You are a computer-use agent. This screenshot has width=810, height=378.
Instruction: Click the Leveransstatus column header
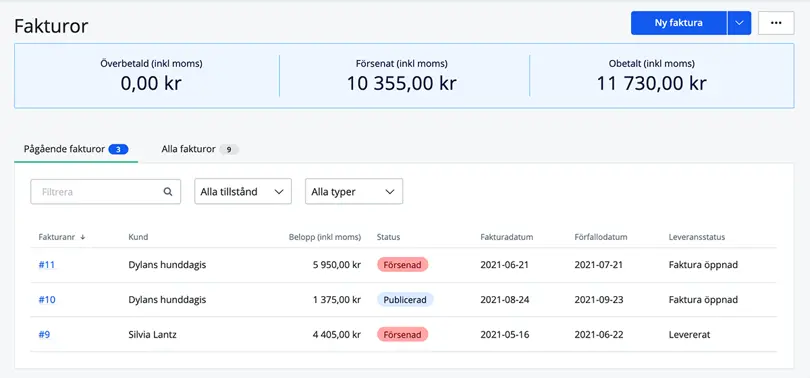click(696, 237)
